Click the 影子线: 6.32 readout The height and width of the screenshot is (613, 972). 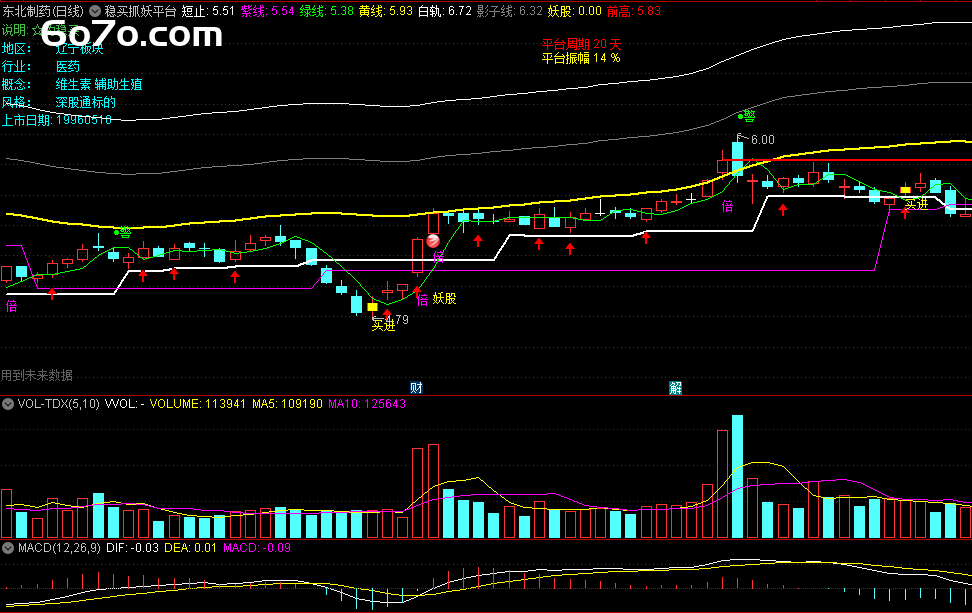pyautogui.click(x=510, y=11)
